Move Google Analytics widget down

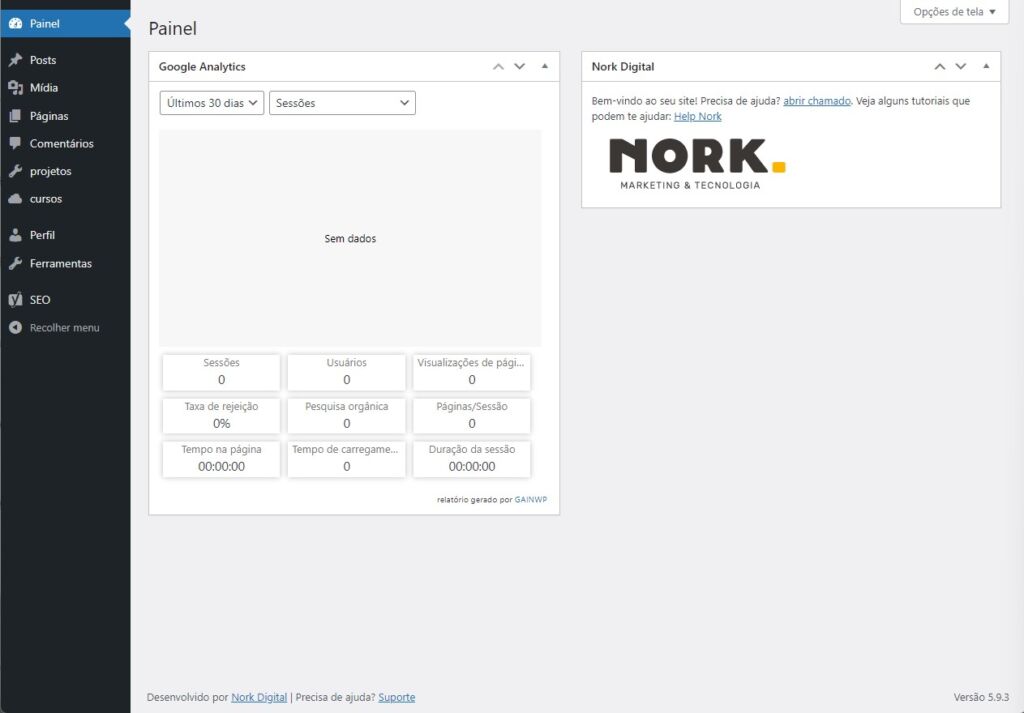(520, 67)
